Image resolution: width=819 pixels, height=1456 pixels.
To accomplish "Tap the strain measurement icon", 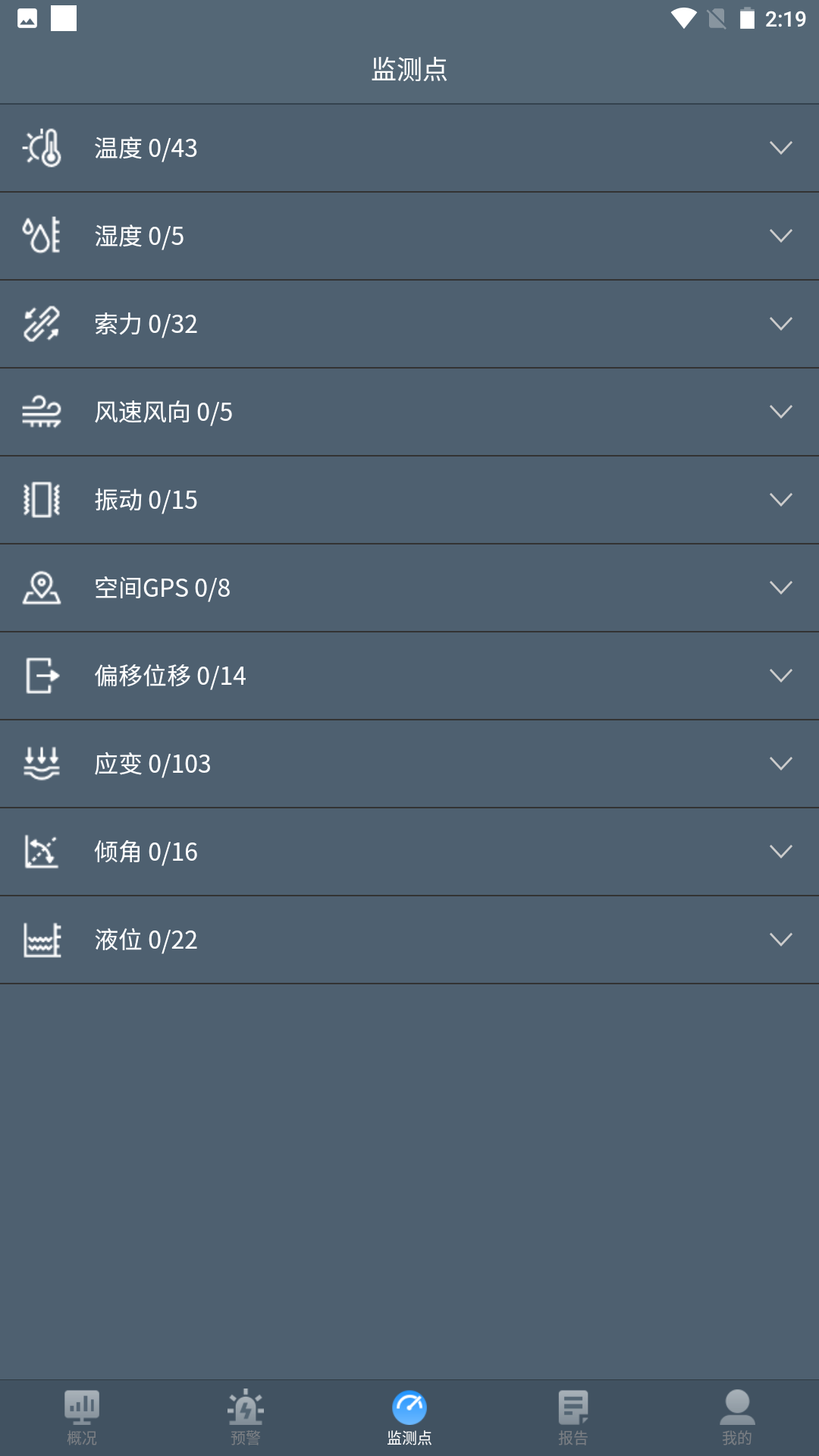I will click(42, 764).
